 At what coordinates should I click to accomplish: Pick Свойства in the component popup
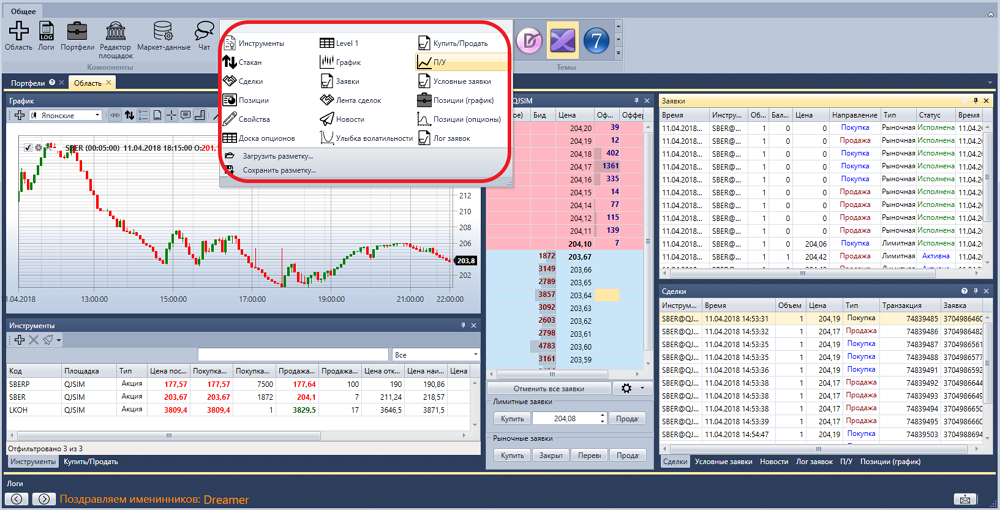(247, 119)
